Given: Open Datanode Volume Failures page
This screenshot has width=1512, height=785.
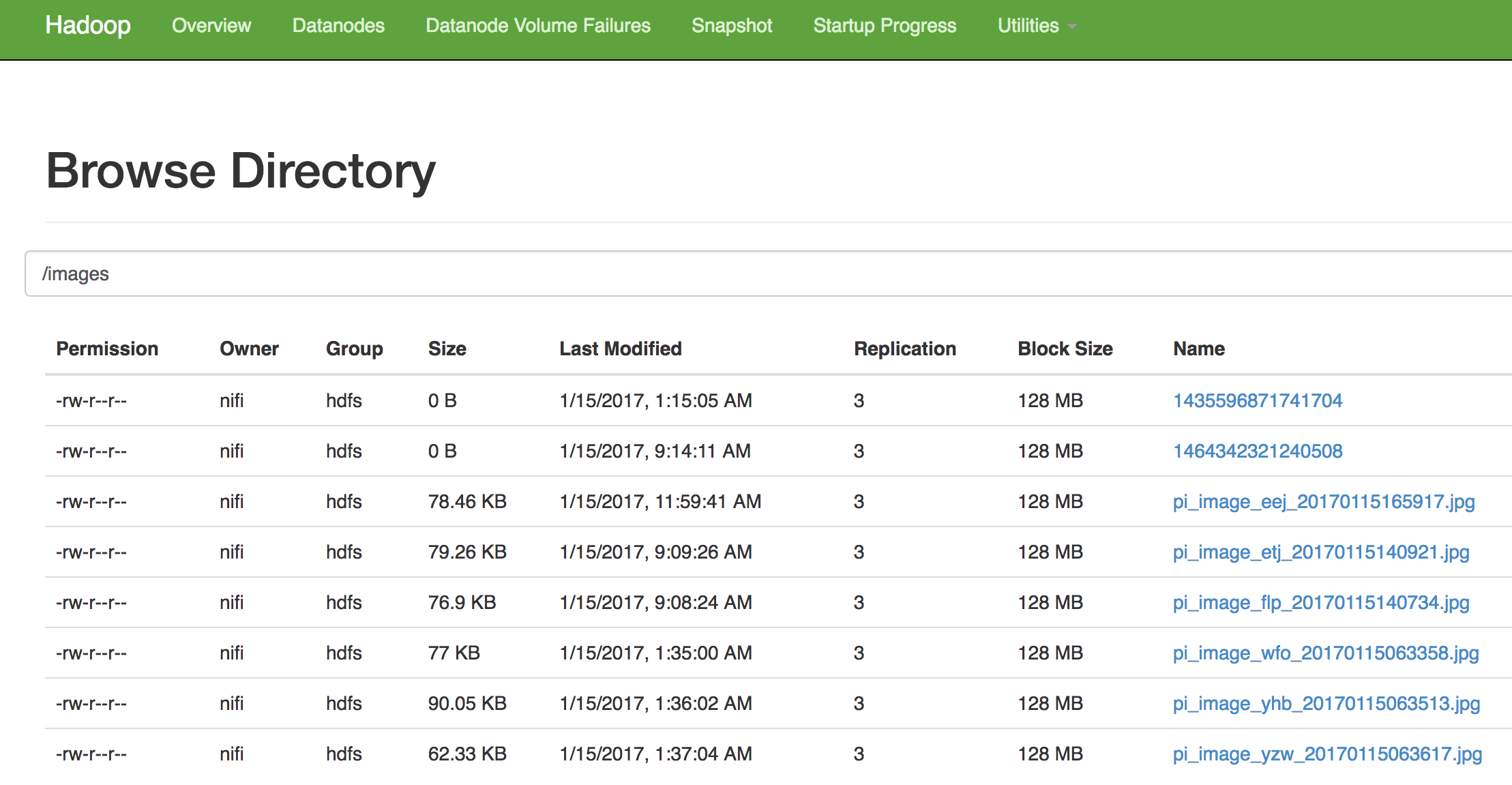Looking at the screenshot, I should [538, 26].
